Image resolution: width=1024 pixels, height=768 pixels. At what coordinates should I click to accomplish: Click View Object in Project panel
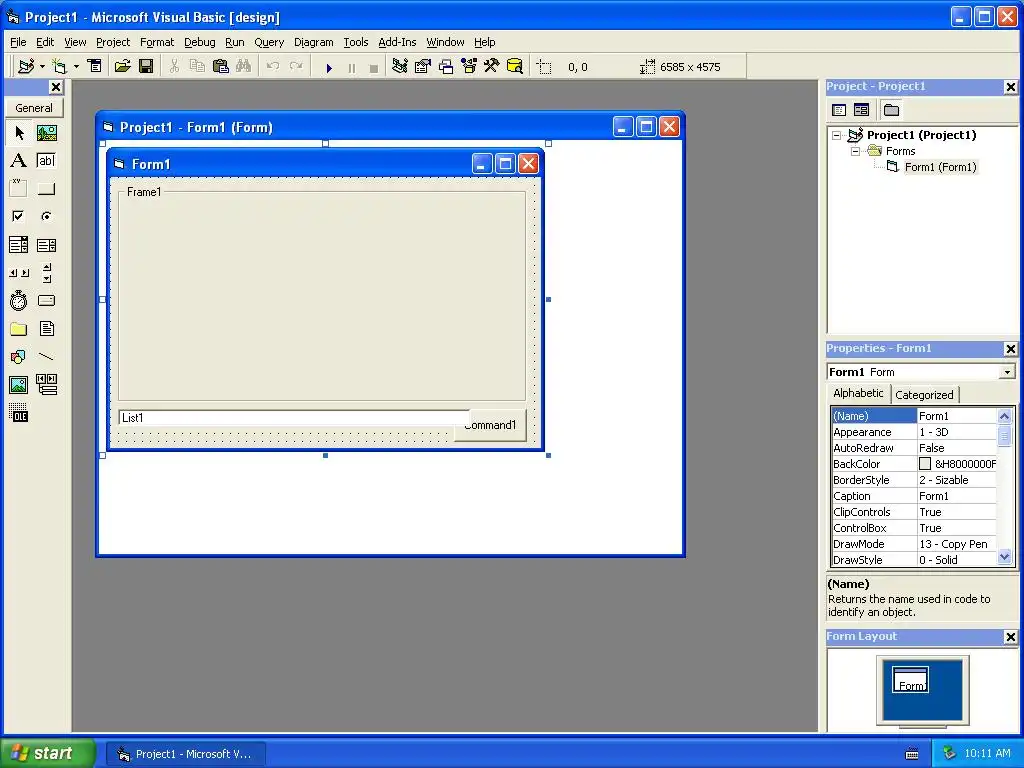[861, 110]
